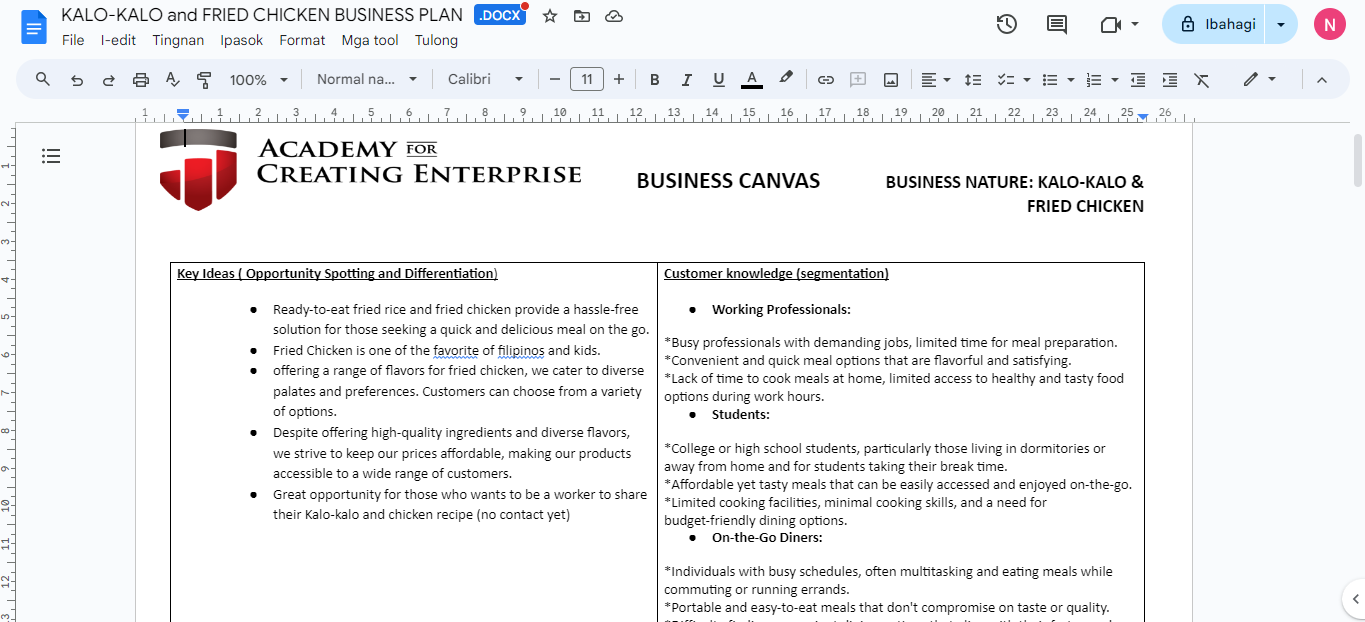1365x622 pixels.
Task: Increase the font size
Action: 619,79
